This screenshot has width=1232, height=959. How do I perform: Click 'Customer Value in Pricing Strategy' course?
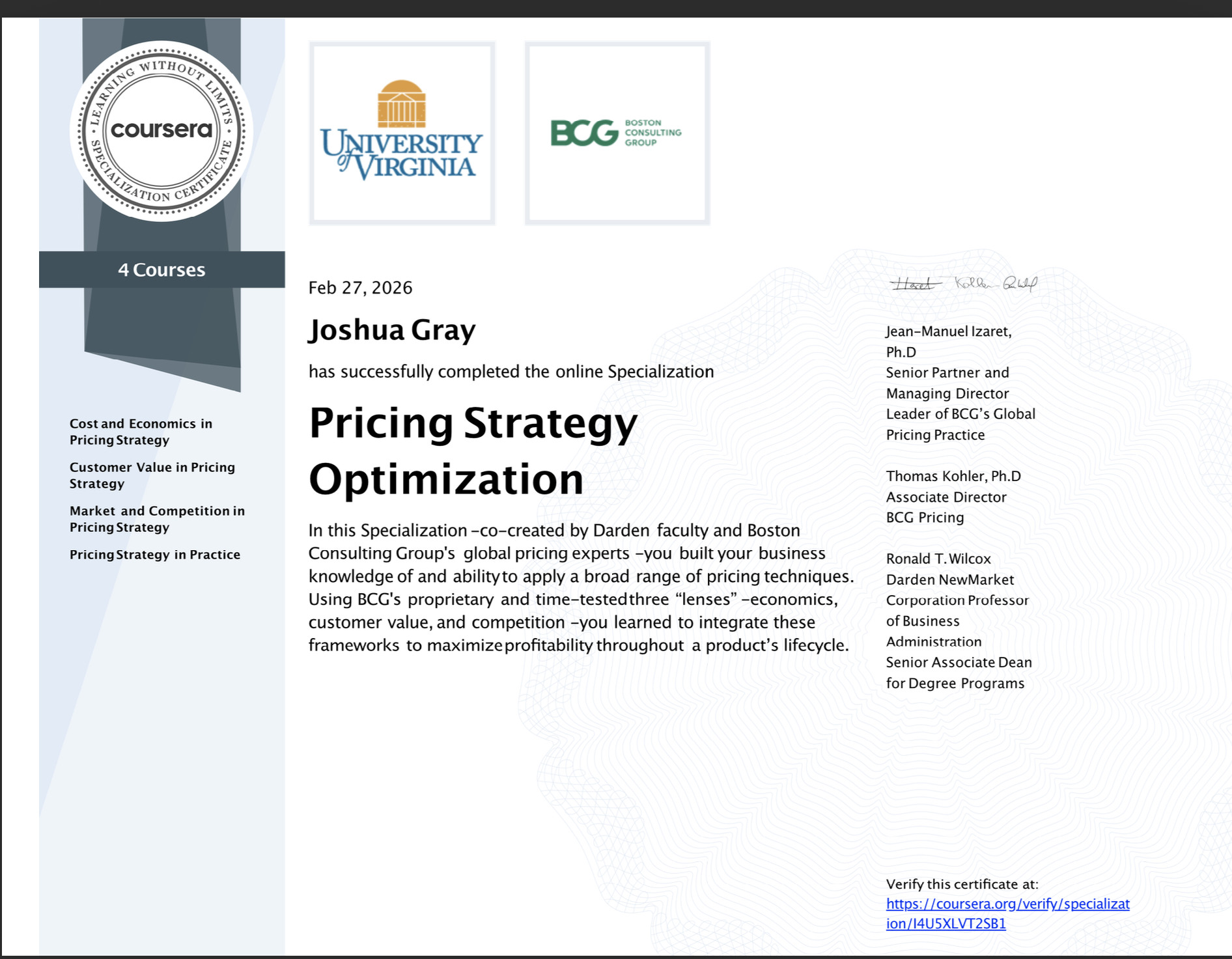152,475
